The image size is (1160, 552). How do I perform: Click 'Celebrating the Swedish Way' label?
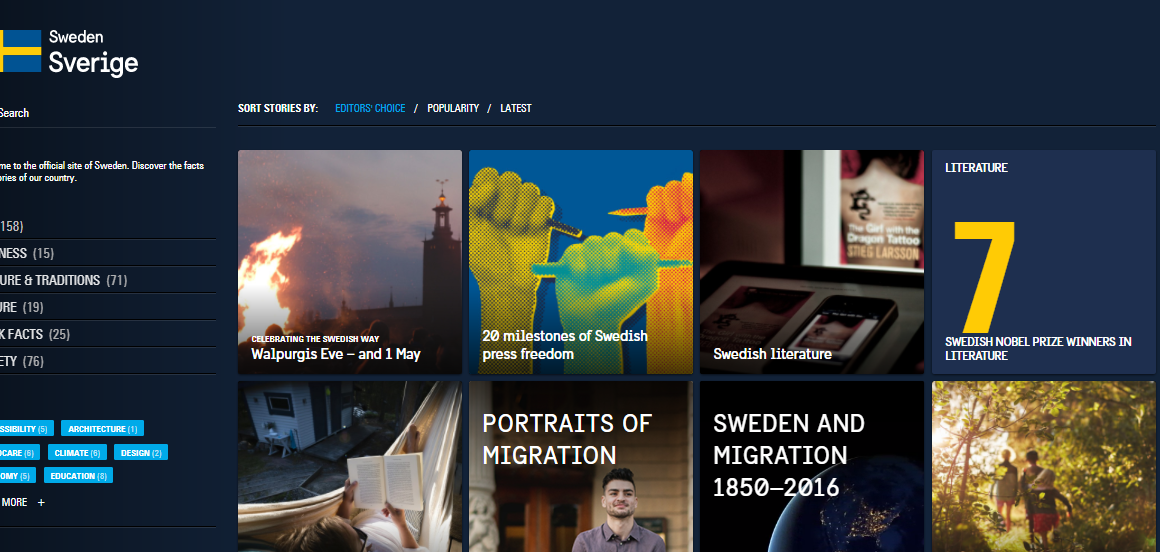[x=315, y=339]
